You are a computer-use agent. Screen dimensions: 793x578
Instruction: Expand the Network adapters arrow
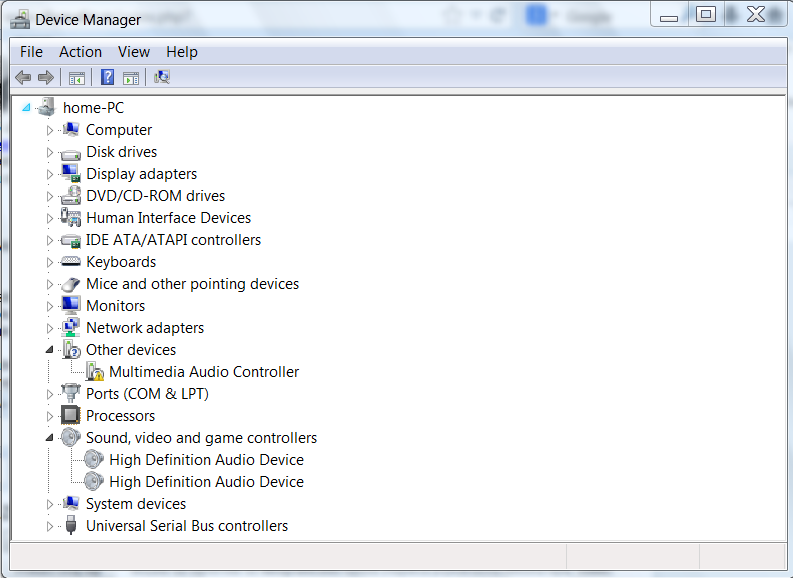[50, 328]
